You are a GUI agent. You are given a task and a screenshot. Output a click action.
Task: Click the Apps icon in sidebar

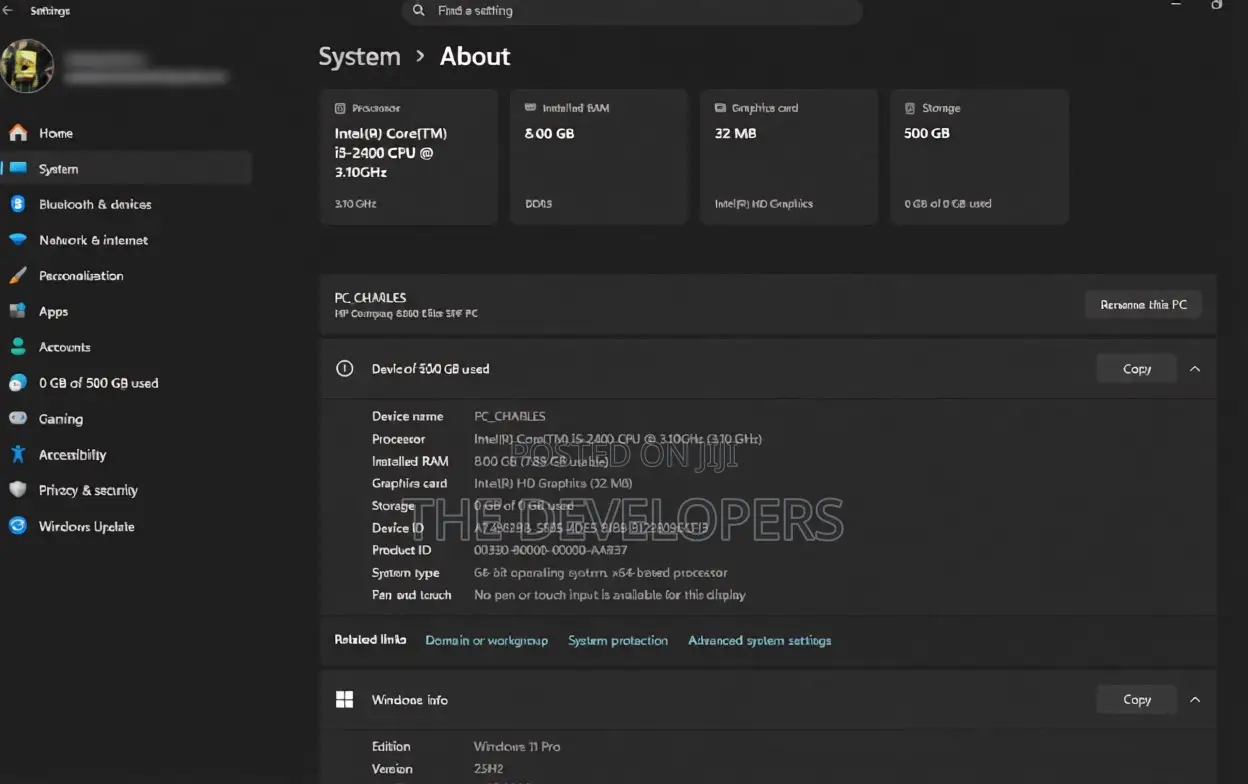coord(18,311)
